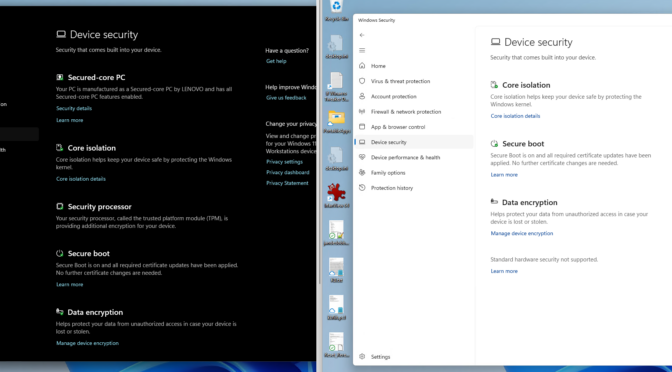The image size is (672, 372).
Task: Click Device security title in the dark window
Action: pyautogui.click(x=104, y=35)
